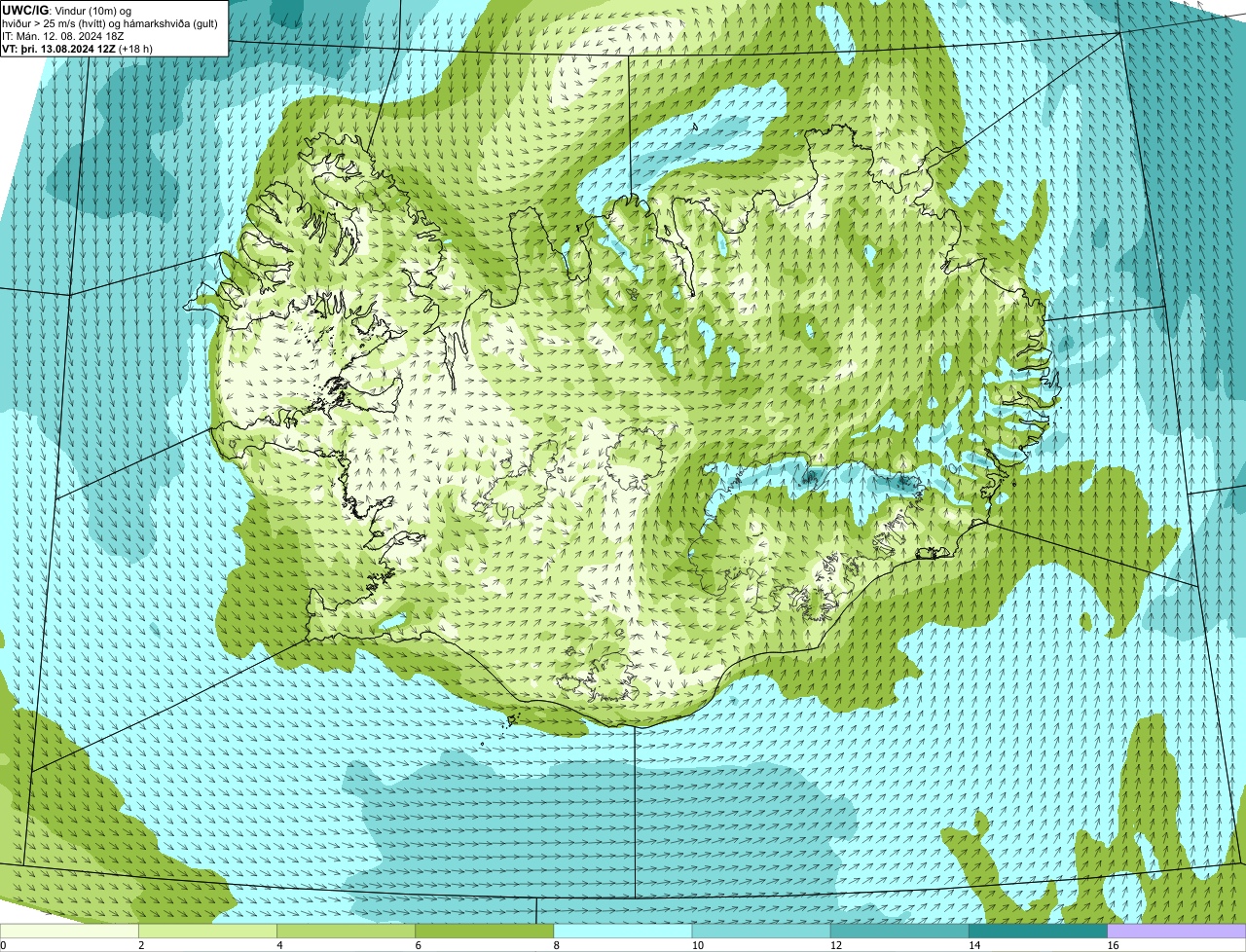Click the purple above-16 m/s legend swatch

point(1177,931)
